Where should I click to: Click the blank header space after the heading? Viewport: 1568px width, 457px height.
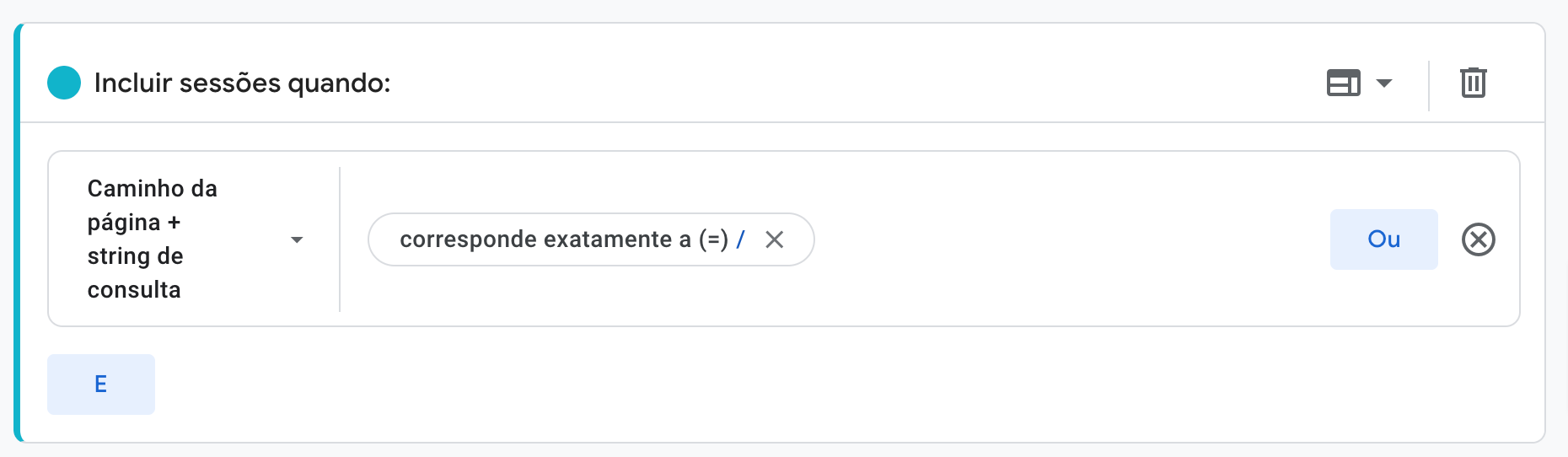click(x=843, y=83)
